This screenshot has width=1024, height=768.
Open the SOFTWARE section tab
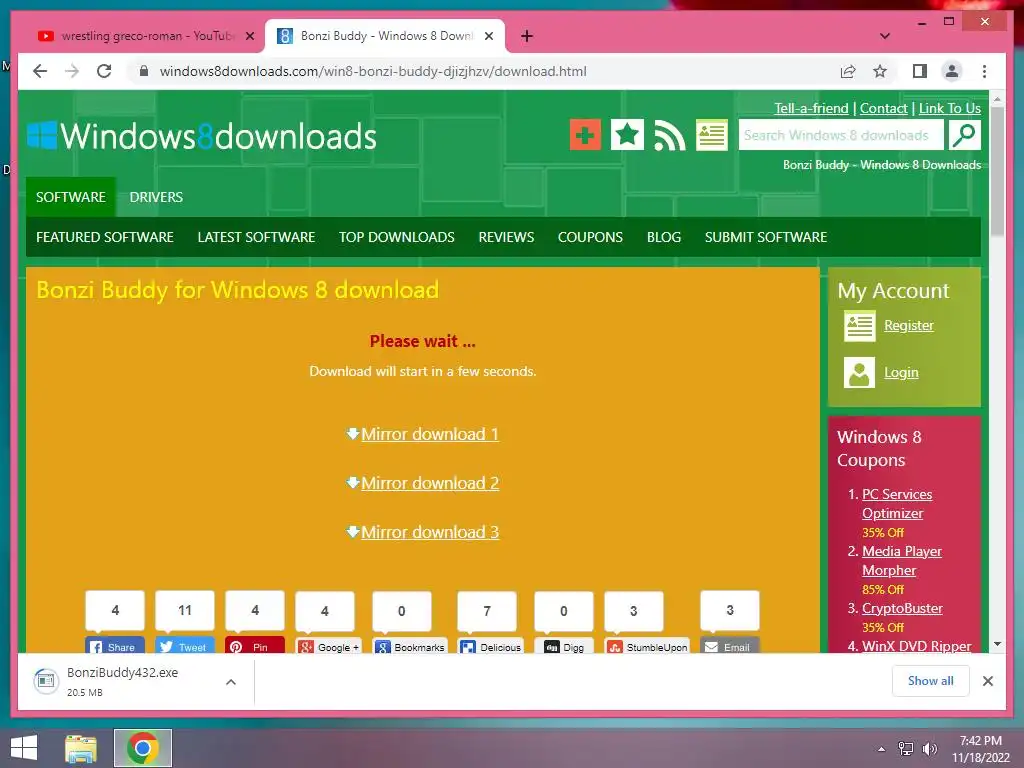pos(71,197)
